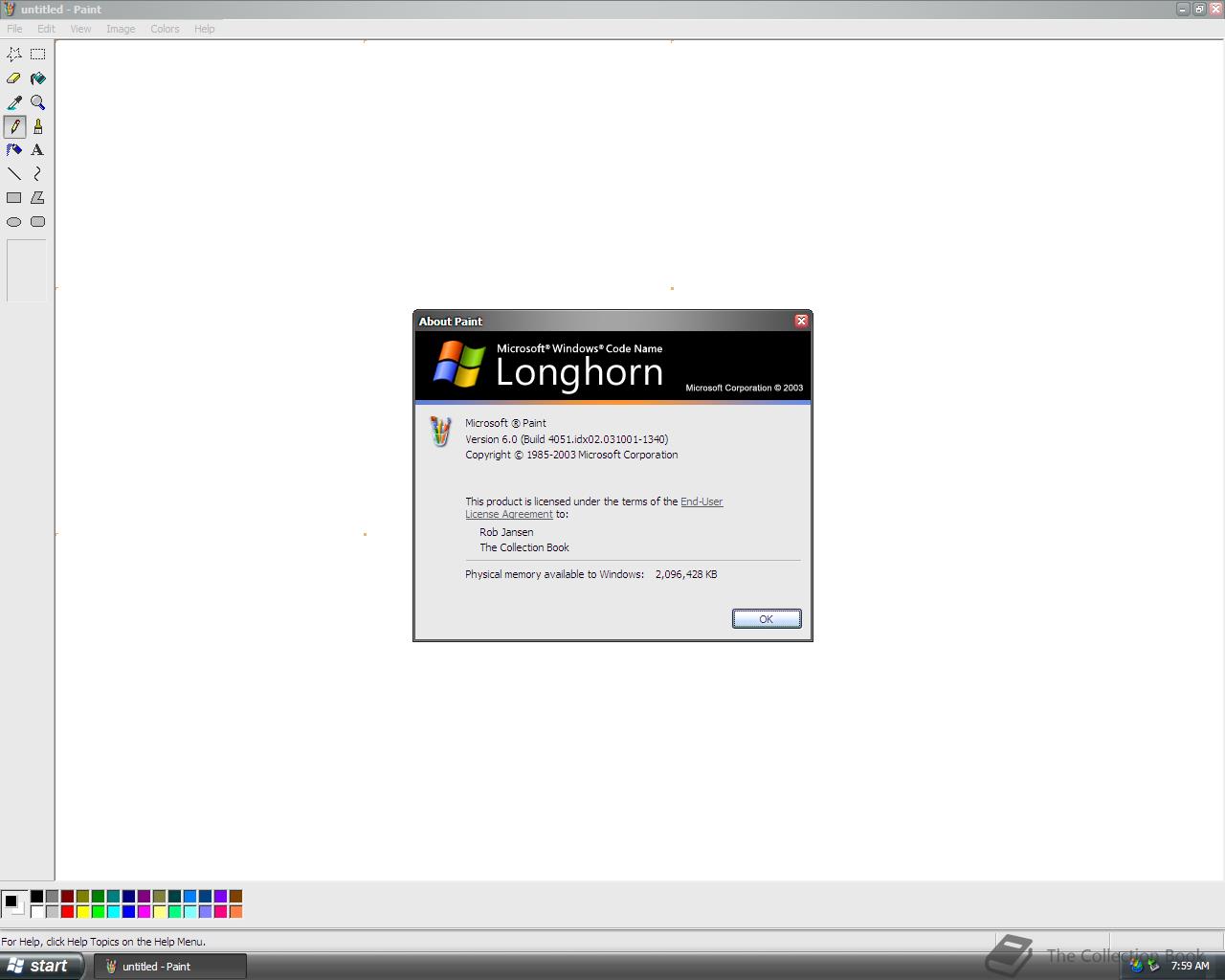Viewport: 1225px width, 980px height.
Task: Choose the Eraser tool
Action: tap(14, 78)
